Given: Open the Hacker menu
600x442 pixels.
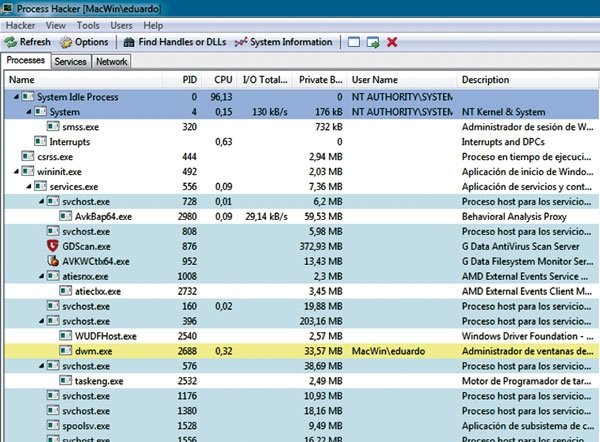Looking at the screenshot, I should 21,26.
